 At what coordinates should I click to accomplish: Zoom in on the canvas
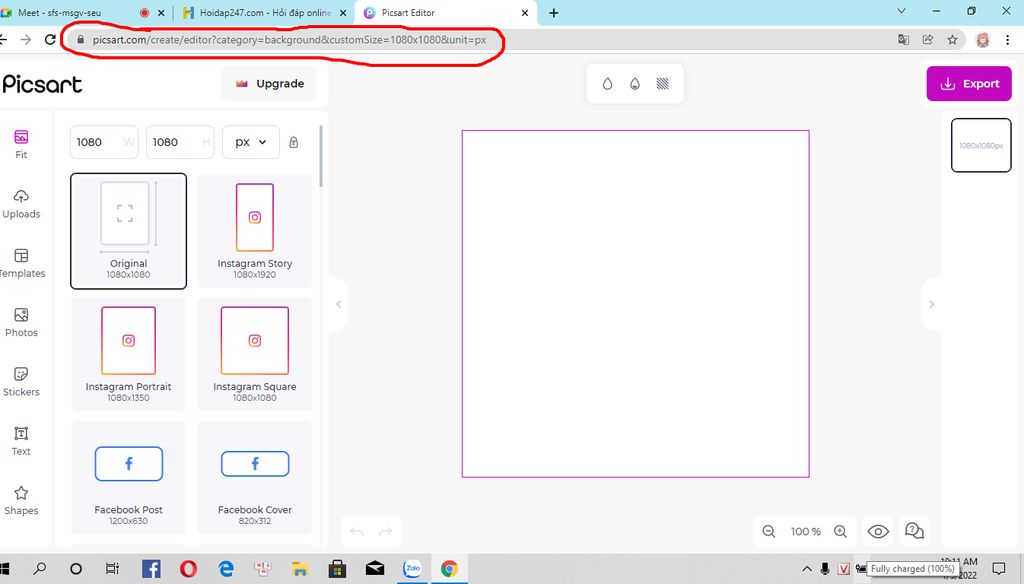pos(840,532)
